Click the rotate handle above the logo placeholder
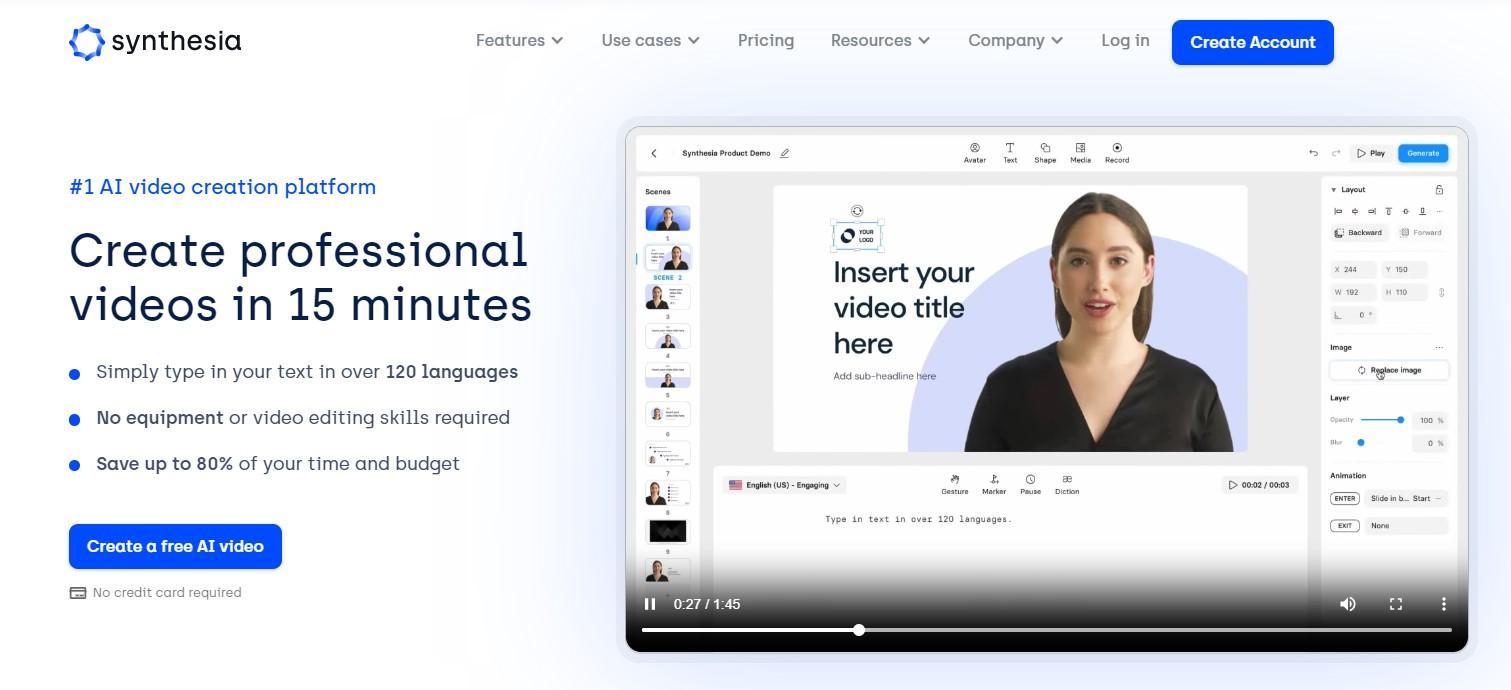The image size is (1511, 690). [x=857, y=211]
